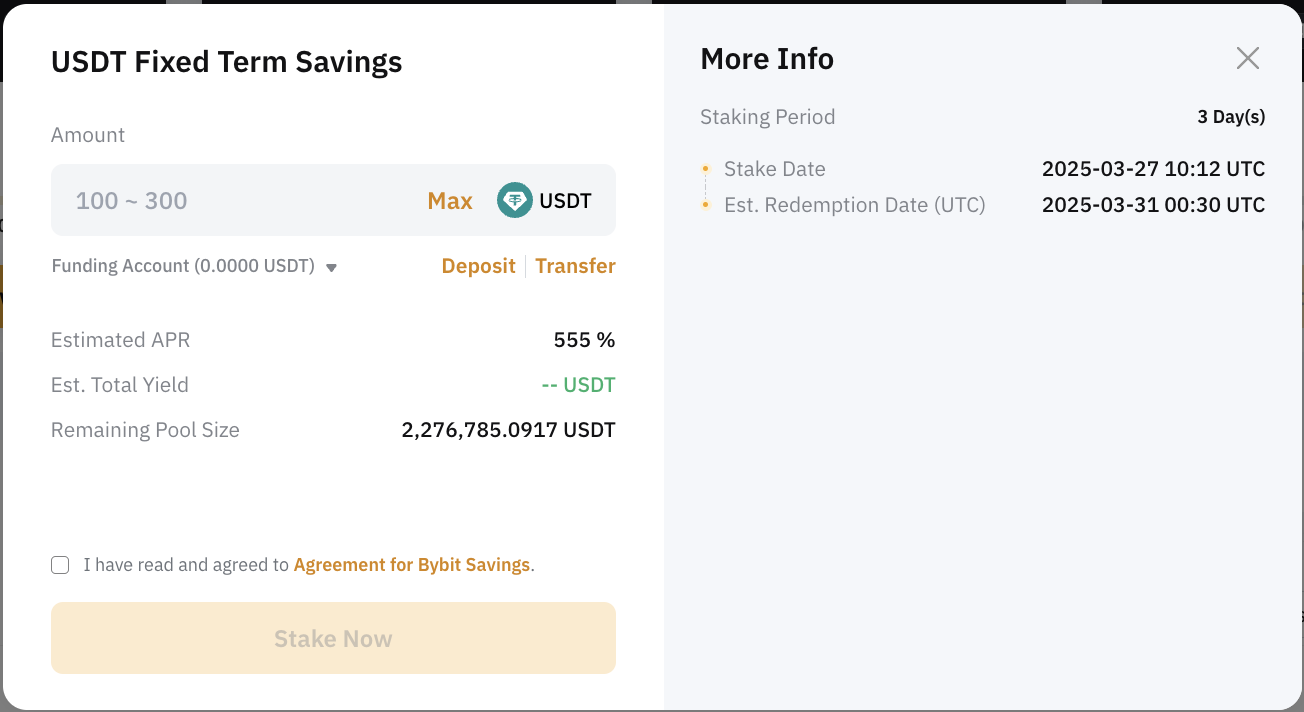Tick the Bybit Savings agreement checkbox
The image size is (1304, 712).
click(60, 565)
